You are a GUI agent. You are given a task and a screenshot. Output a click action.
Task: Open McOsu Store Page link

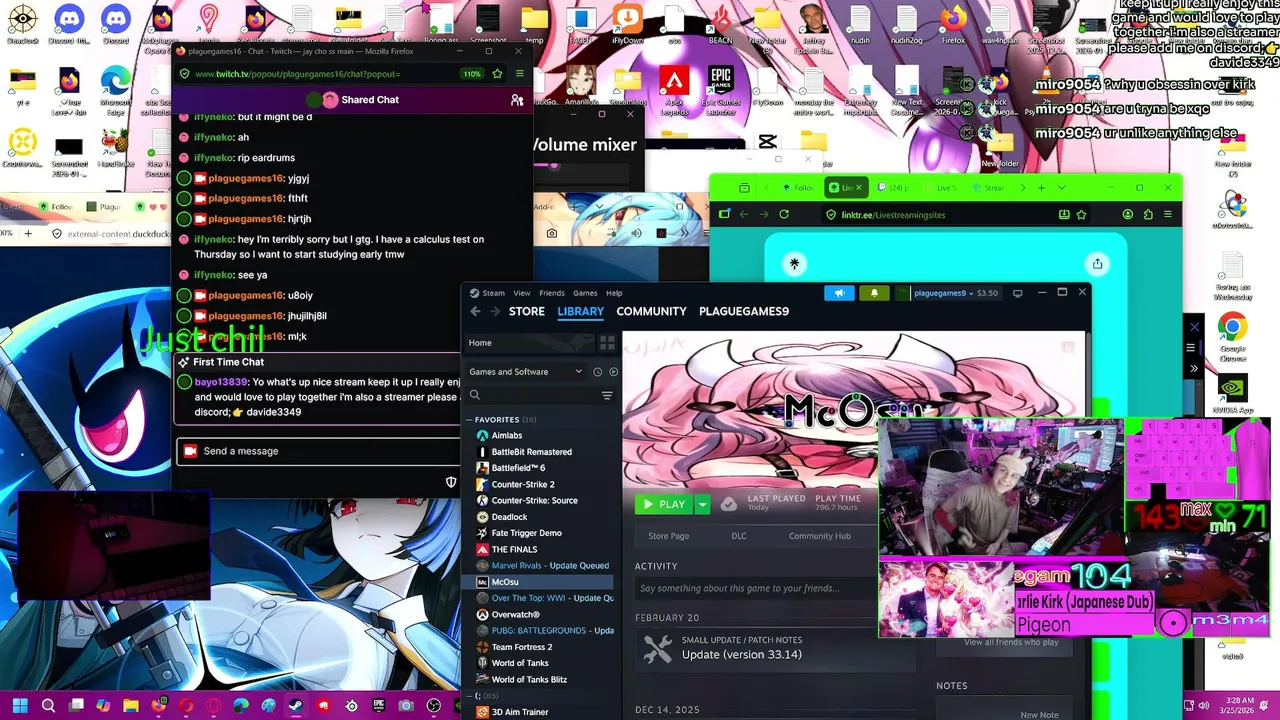click(x=668, y=536)
